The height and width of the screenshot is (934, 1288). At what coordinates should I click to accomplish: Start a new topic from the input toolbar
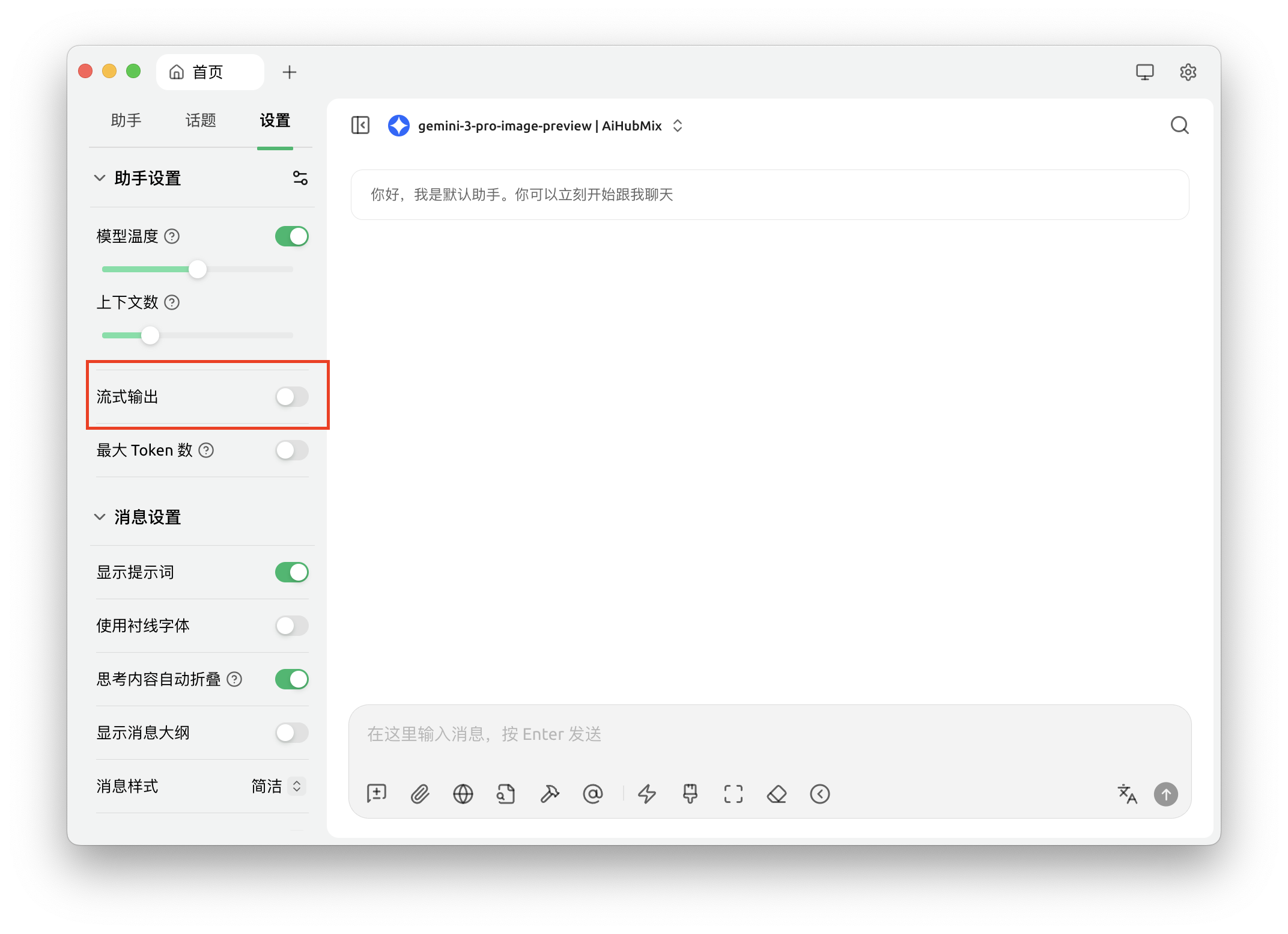[x=376, y=794]
